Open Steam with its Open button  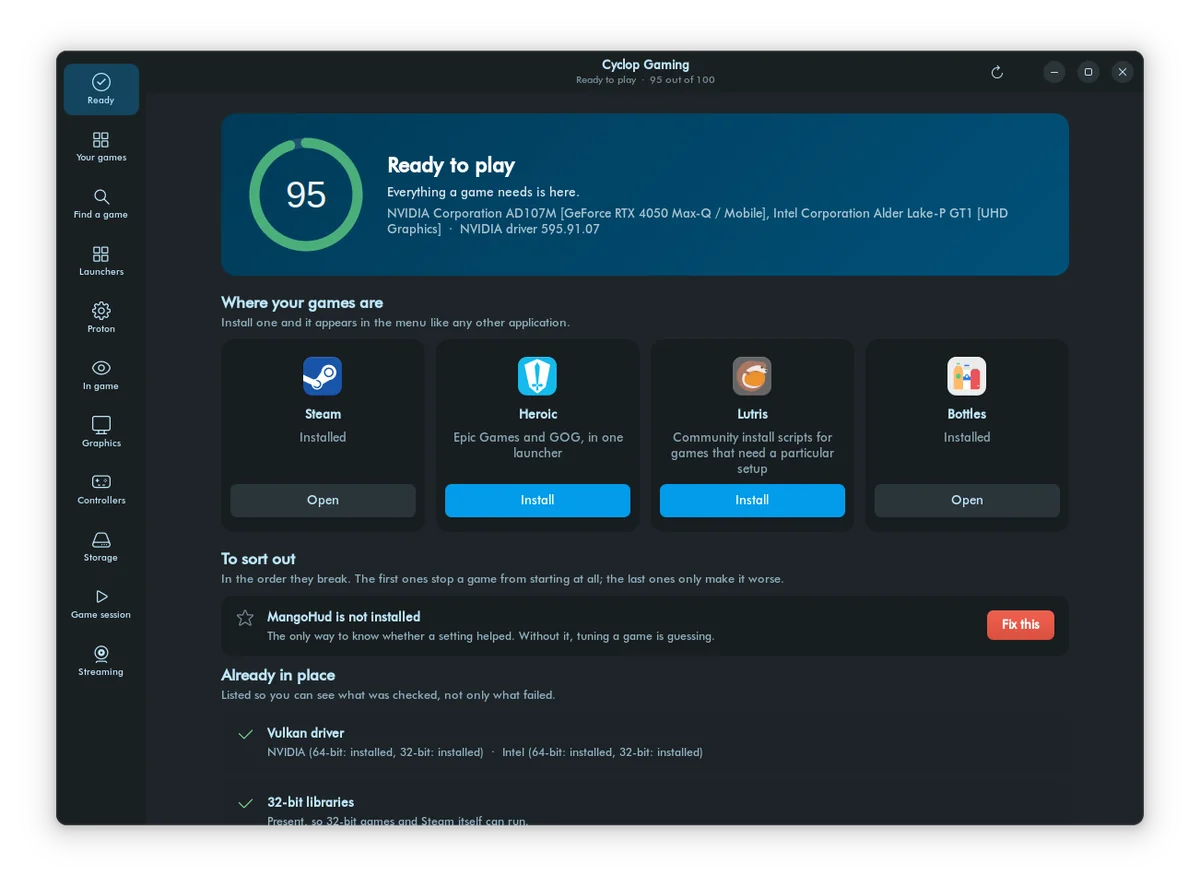click(x=323, y=500)
